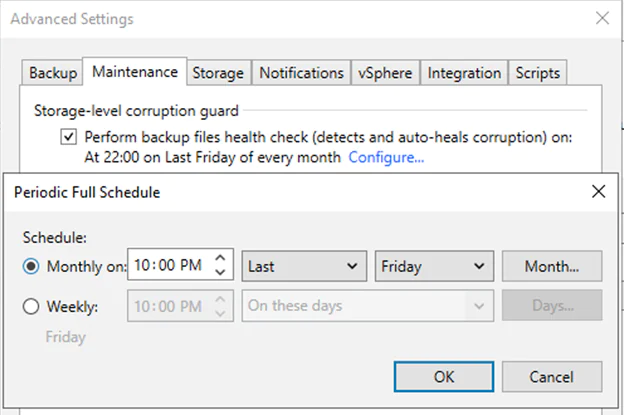The height and width of the screenshot is (415, 624).
Task: Decrease the monthly time with down arrow
Action: [223, 273]
